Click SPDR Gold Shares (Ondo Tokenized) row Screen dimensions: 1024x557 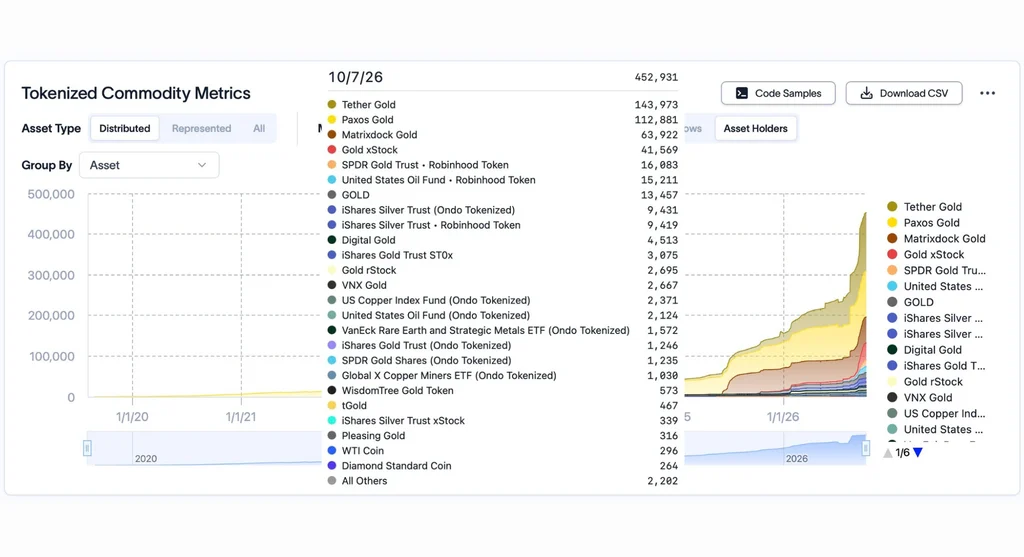[502, 360]
